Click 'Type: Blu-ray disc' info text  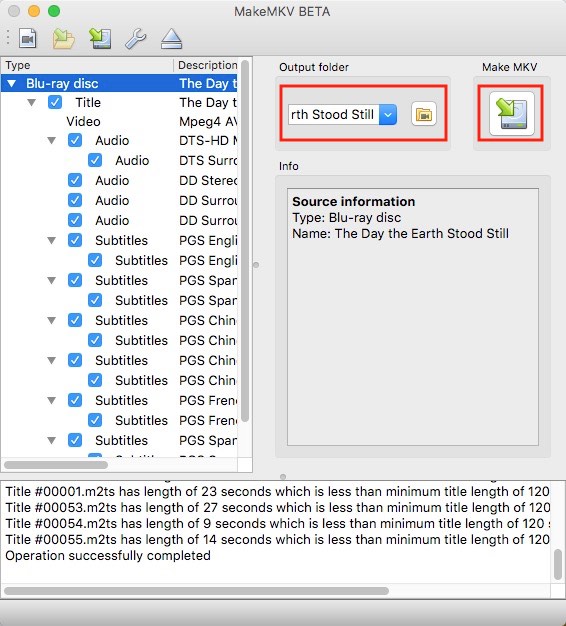(x=346, y=218)
